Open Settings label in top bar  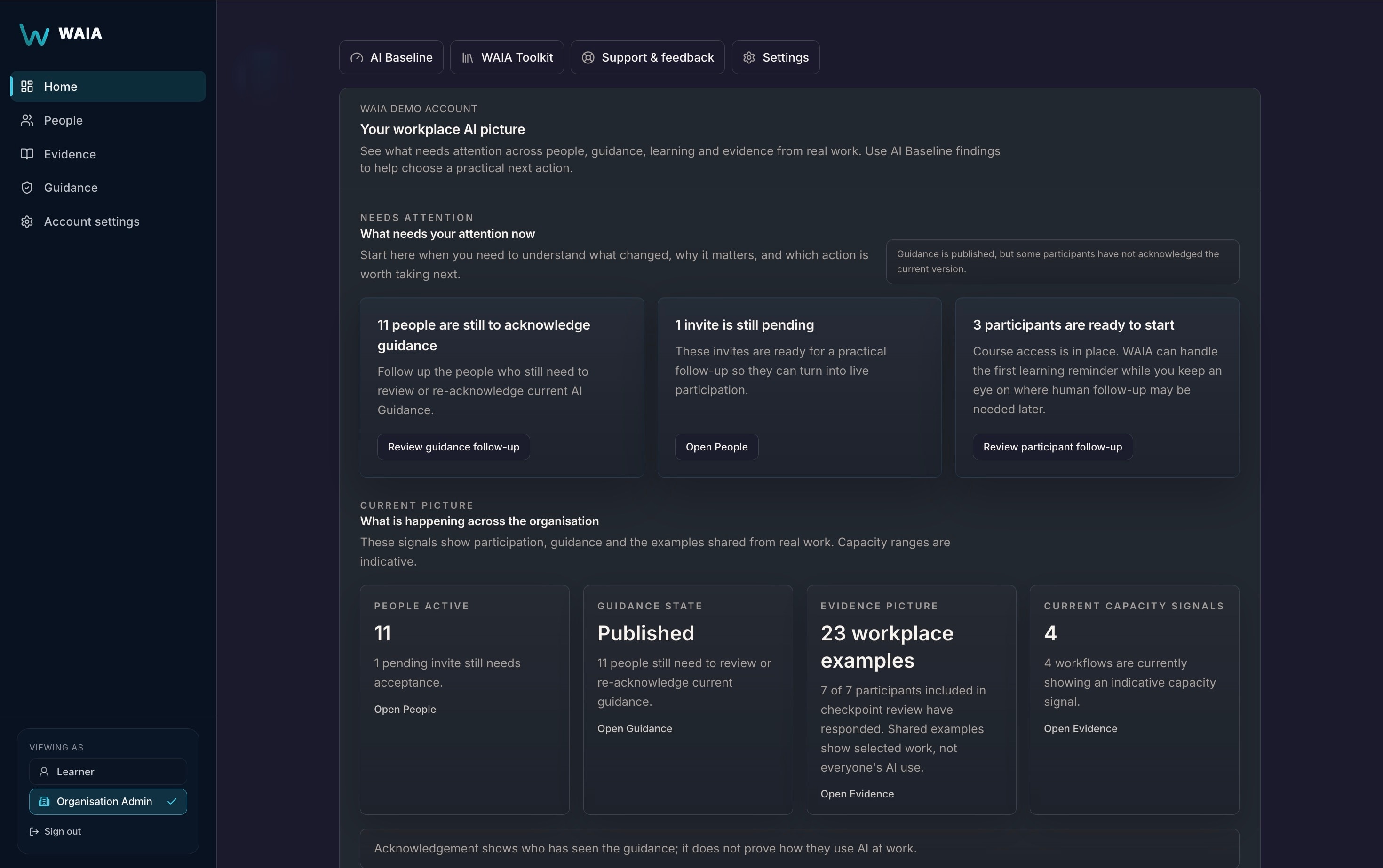[785, 57]
